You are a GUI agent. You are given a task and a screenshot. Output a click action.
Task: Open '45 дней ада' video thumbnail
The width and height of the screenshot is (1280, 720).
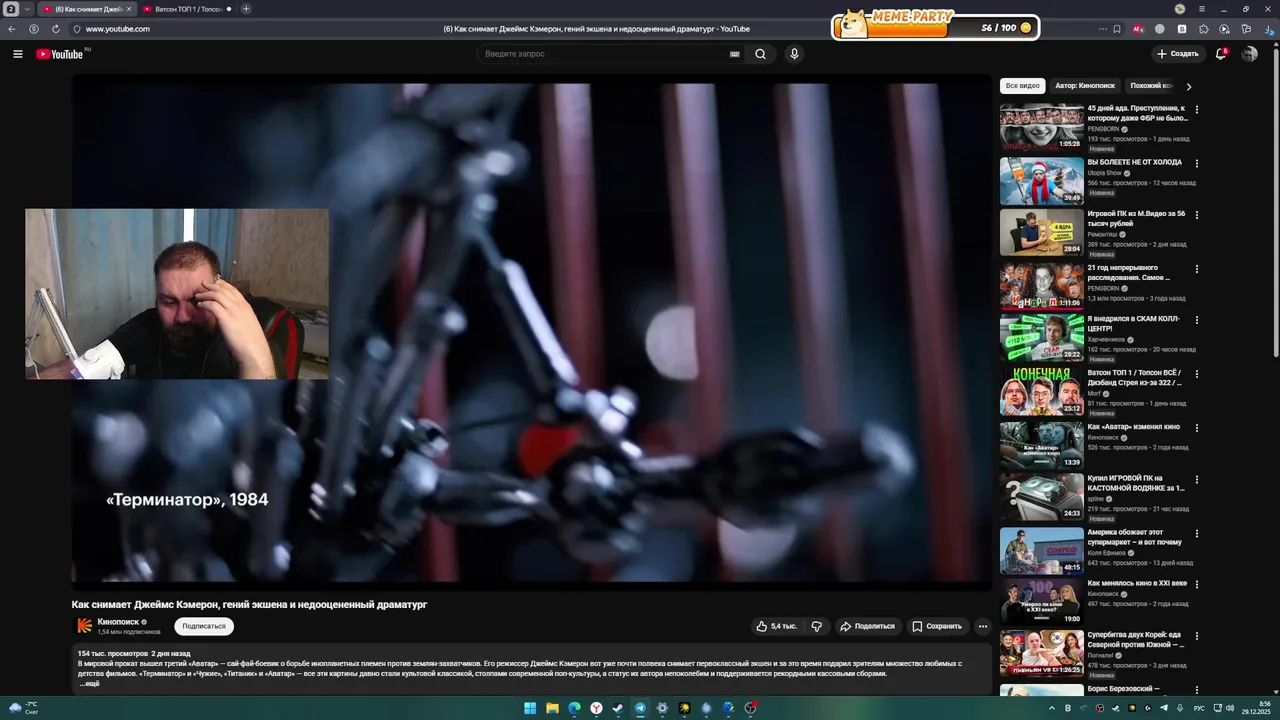[x=1041, y=126]
